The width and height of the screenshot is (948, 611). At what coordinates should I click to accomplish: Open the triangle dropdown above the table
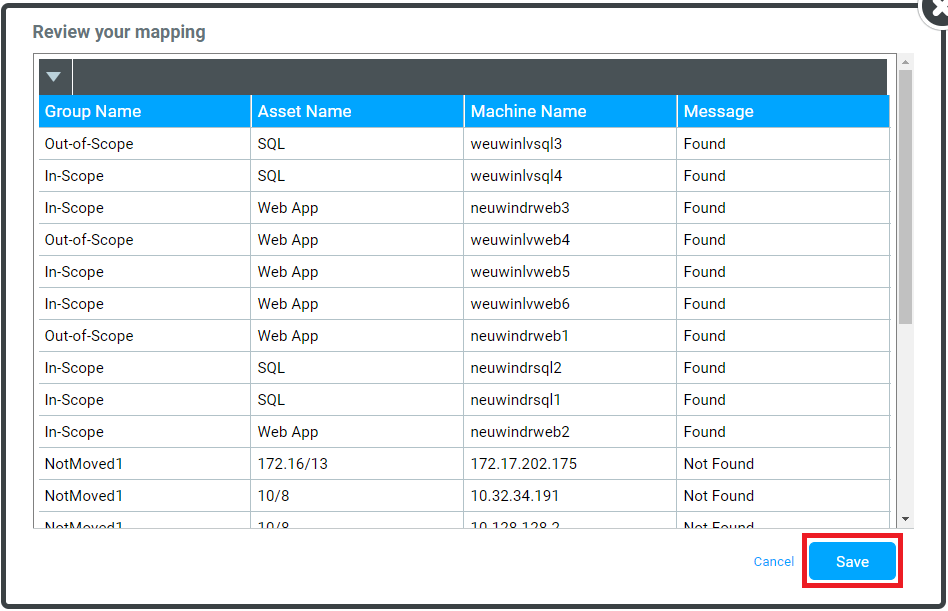click(54, 77)
